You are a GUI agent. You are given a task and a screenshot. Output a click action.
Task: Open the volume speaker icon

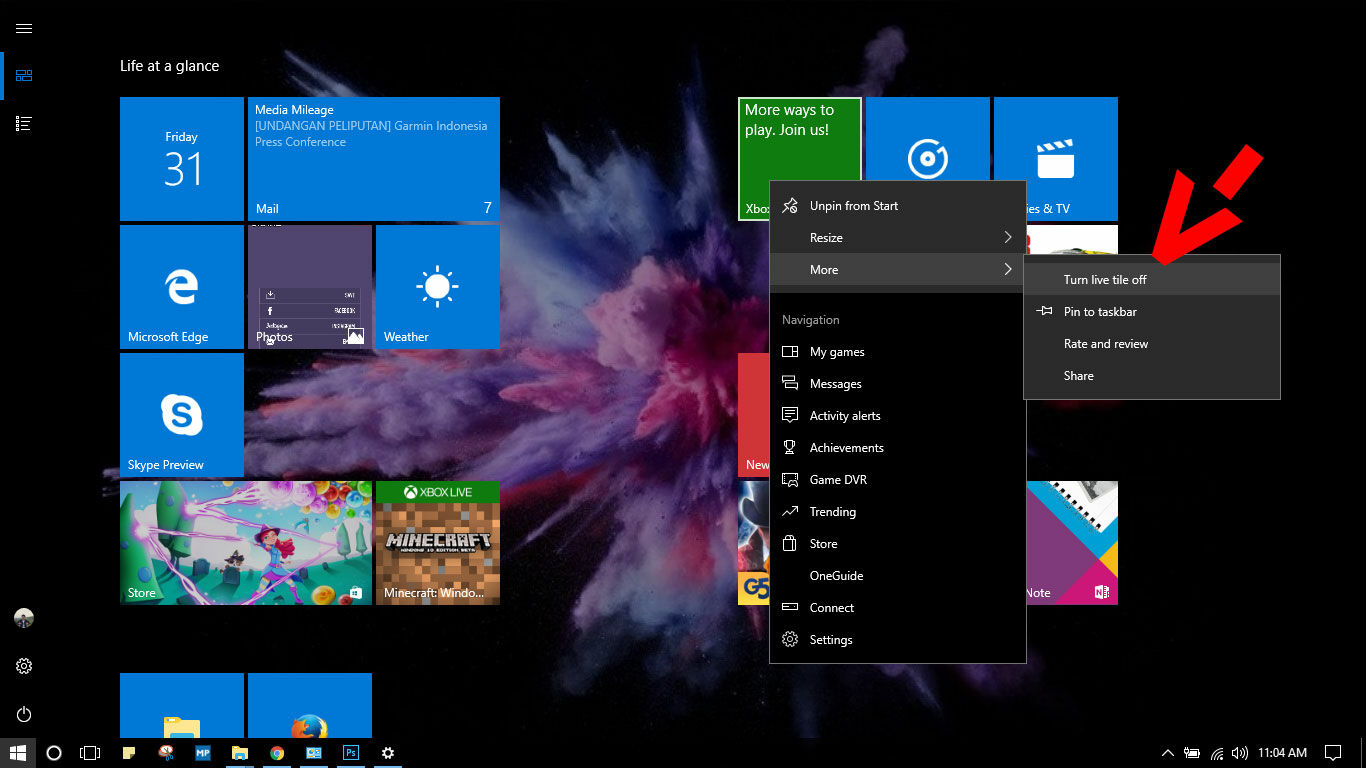(1240, 753)
